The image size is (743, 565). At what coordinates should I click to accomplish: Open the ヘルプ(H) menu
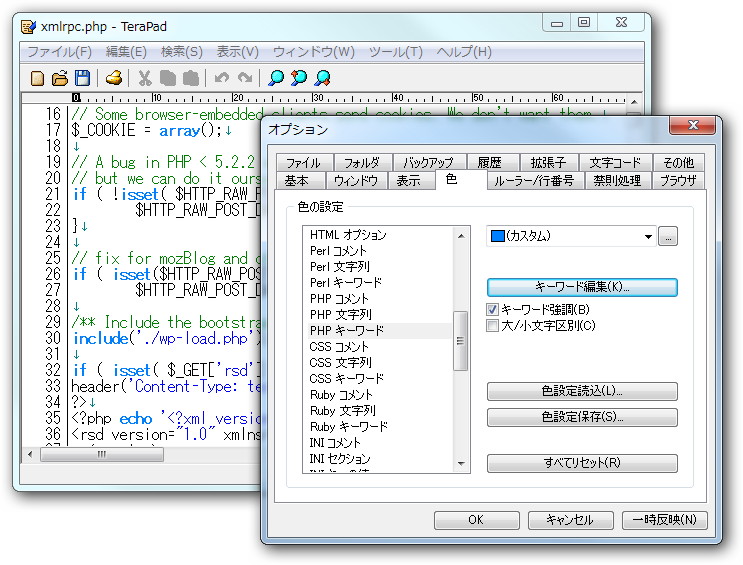[x=464, y=52]
